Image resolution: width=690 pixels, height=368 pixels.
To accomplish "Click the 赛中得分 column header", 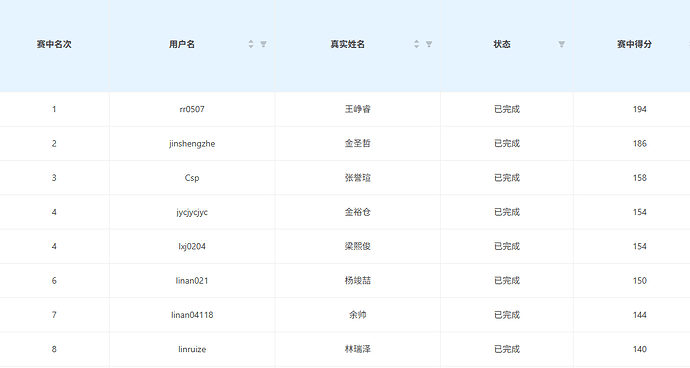I will [634, 44].
